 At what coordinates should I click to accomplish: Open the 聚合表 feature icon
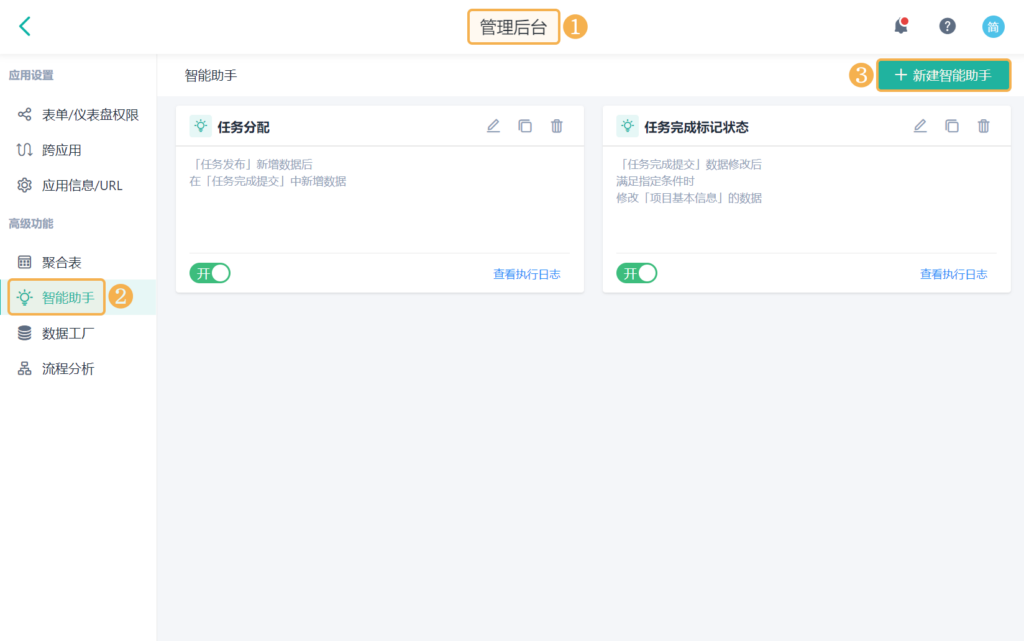(x=23, y=261)
